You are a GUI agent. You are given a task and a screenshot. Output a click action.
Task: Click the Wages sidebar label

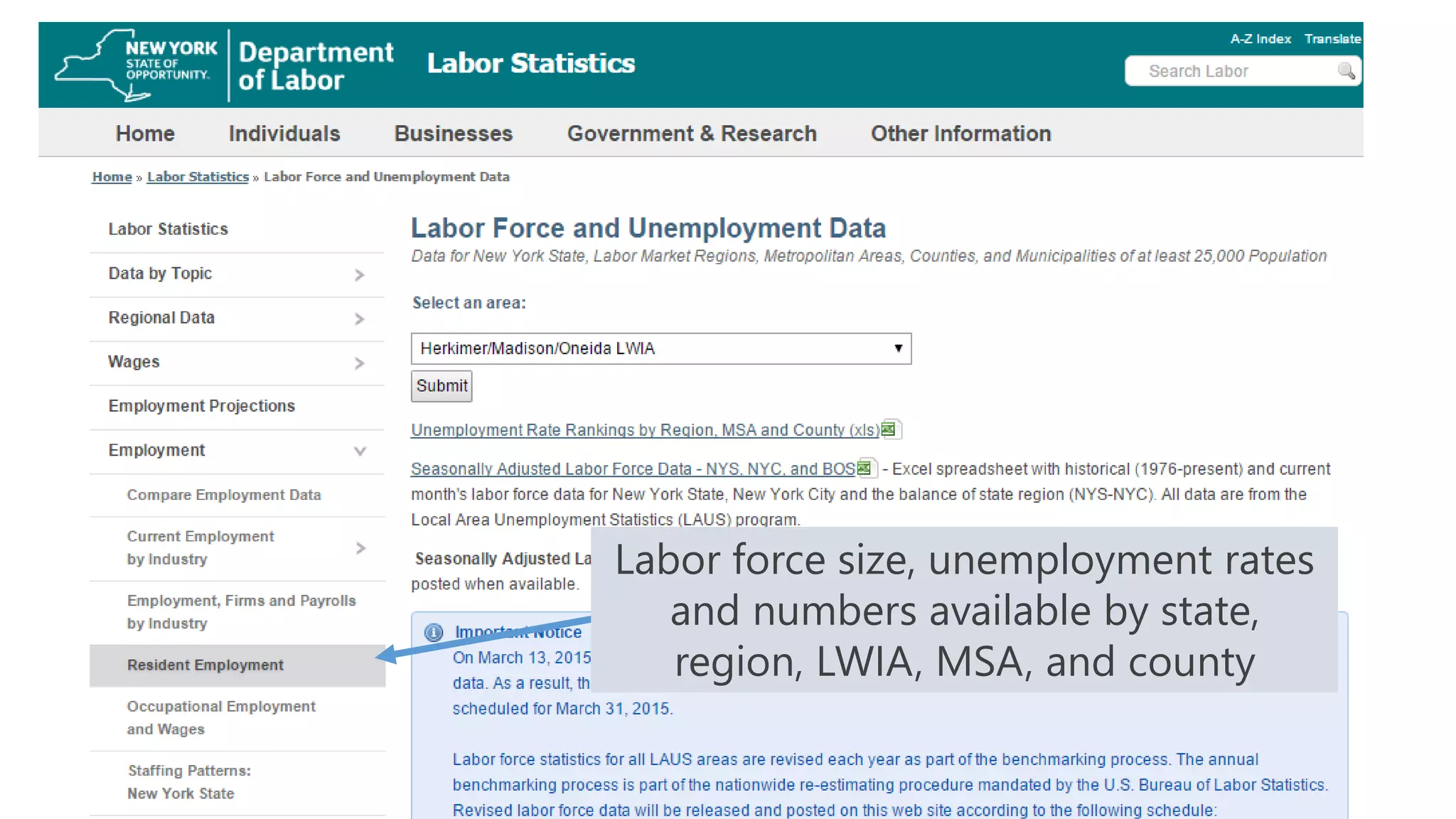tap(134, 362)
